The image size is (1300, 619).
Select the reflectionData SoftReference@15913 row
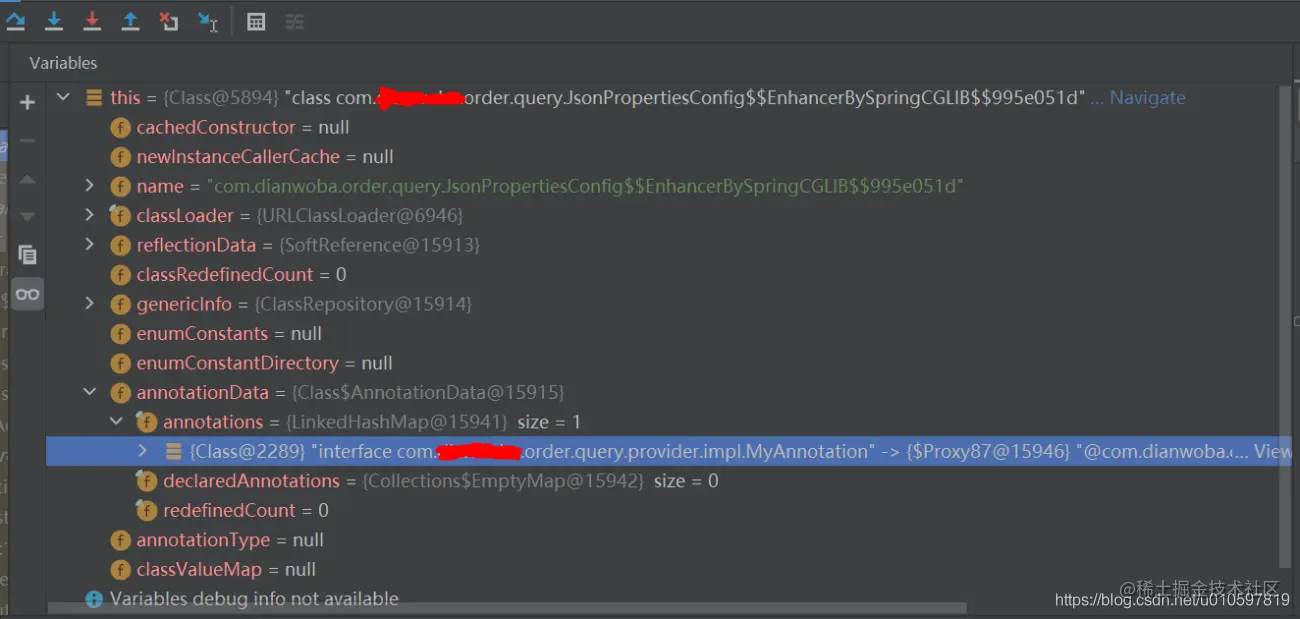[662, 245]
